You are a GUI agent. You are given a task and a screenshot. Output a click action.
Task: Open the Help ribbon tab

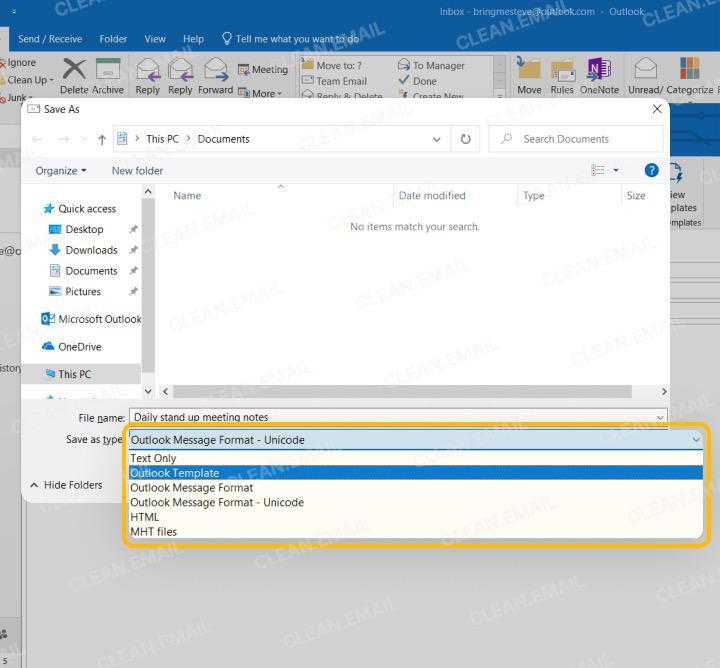click(x=193, y=39)
